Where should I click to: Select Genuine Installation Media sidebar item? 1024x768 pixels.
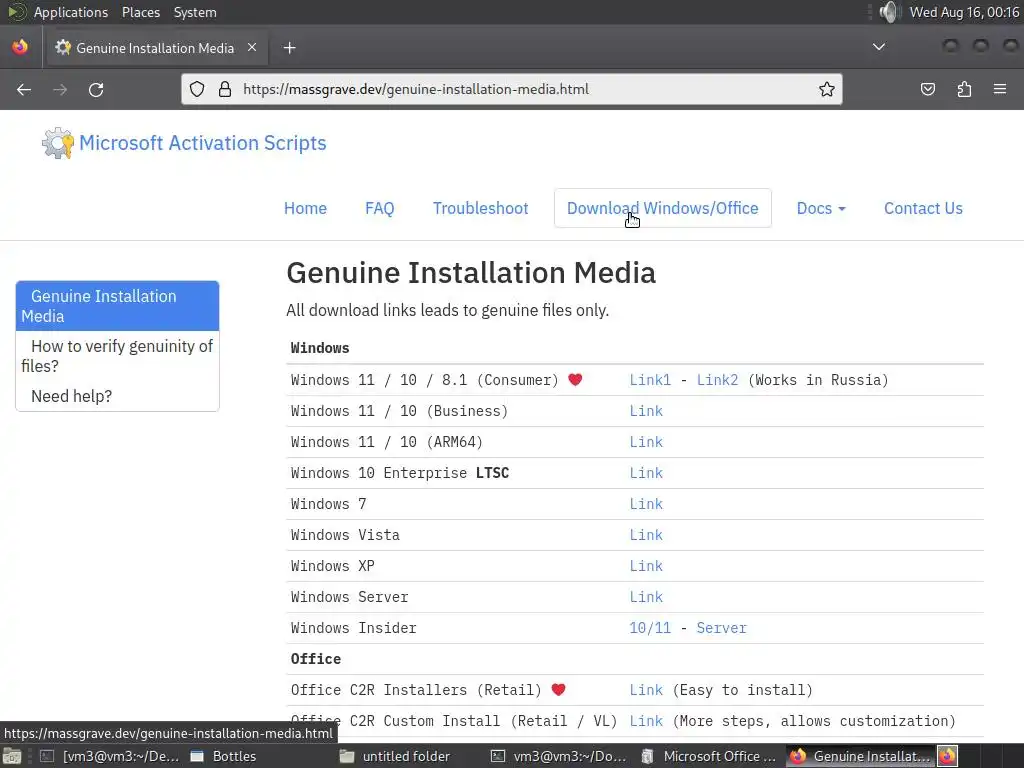pos(118,306)
